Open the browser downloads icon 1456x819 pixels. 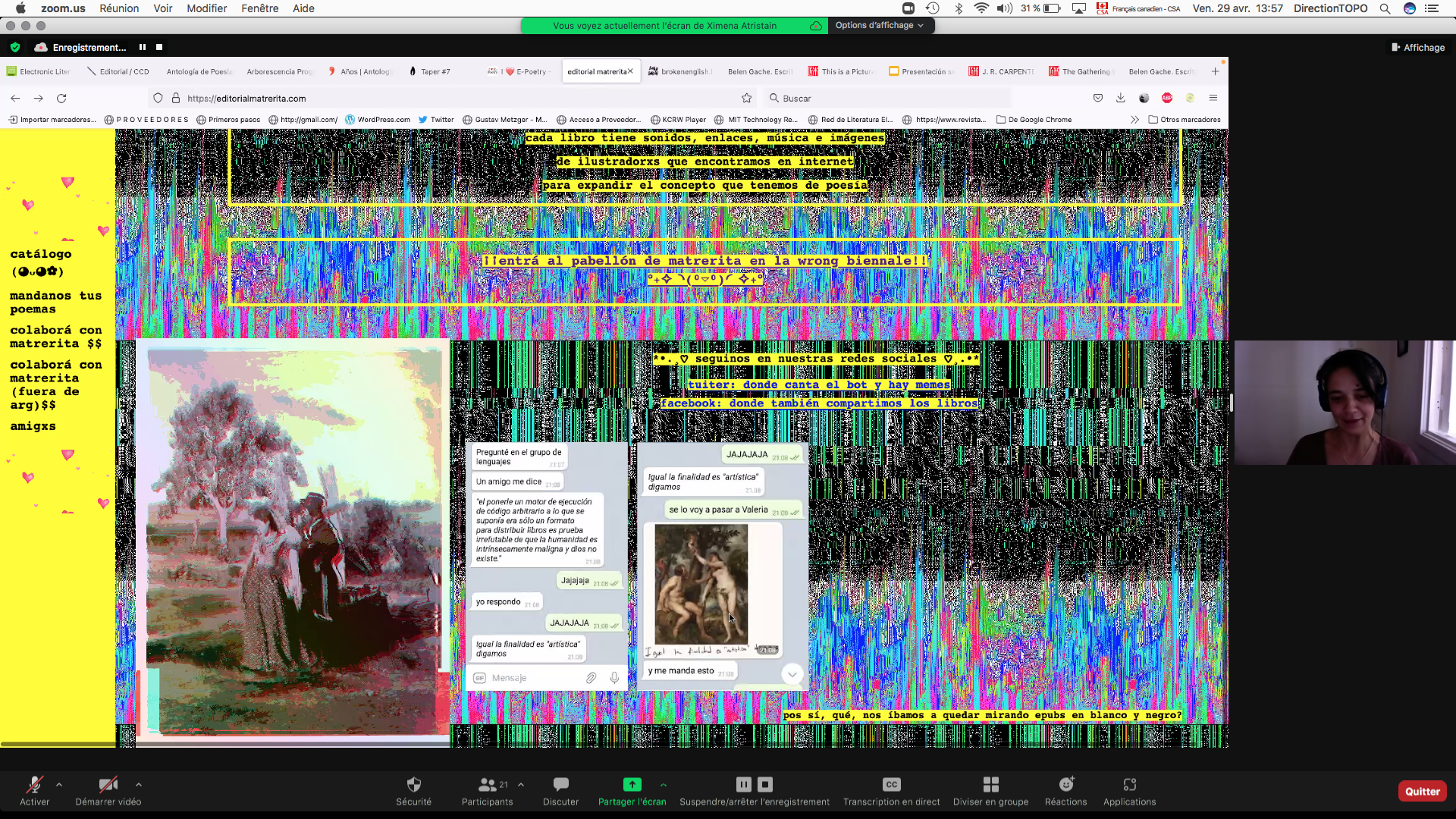point(1120,98)
